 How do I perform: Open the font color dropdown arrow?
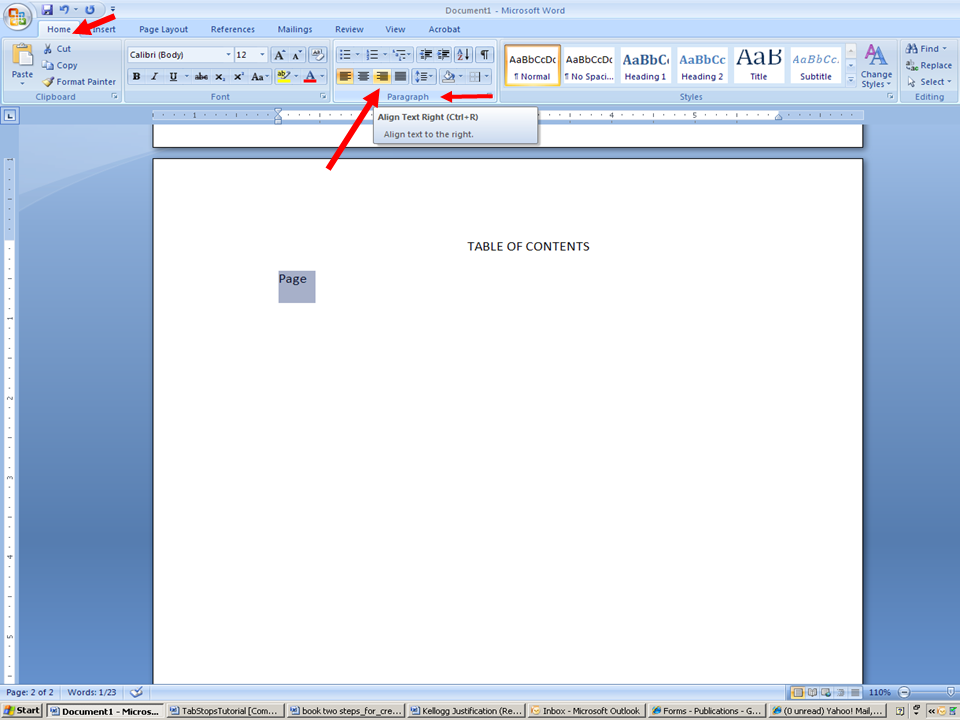point(323,77)
